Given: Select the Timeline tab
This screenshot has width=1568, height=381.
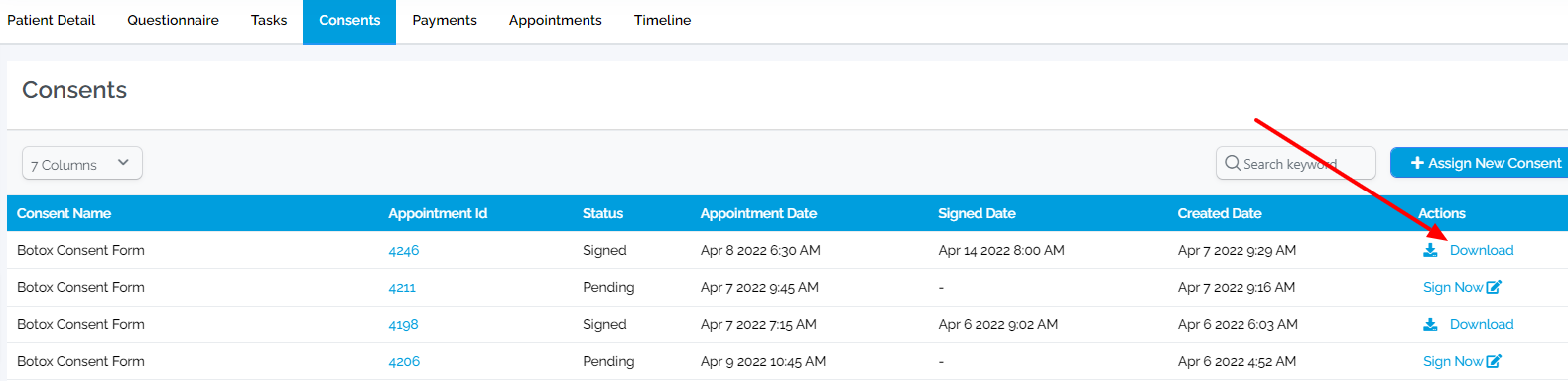Looking at the screenshot, I should point(662,20).
